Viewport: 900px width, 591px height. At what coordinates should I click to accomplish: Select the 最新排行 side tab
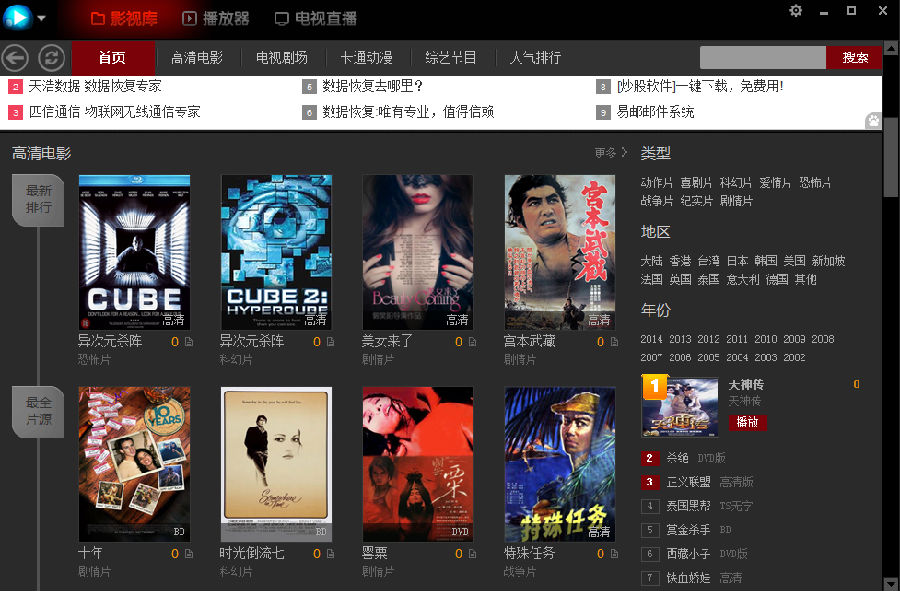coord(39,199)
